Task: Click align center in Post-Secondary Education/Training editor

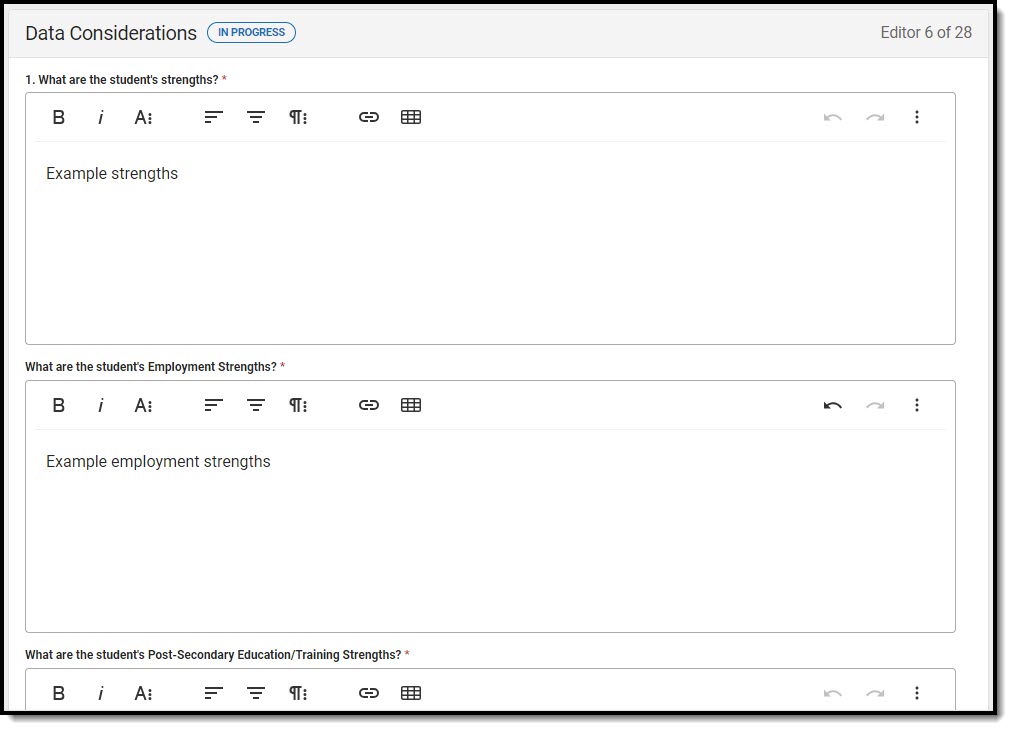Action: click(256, 693)
